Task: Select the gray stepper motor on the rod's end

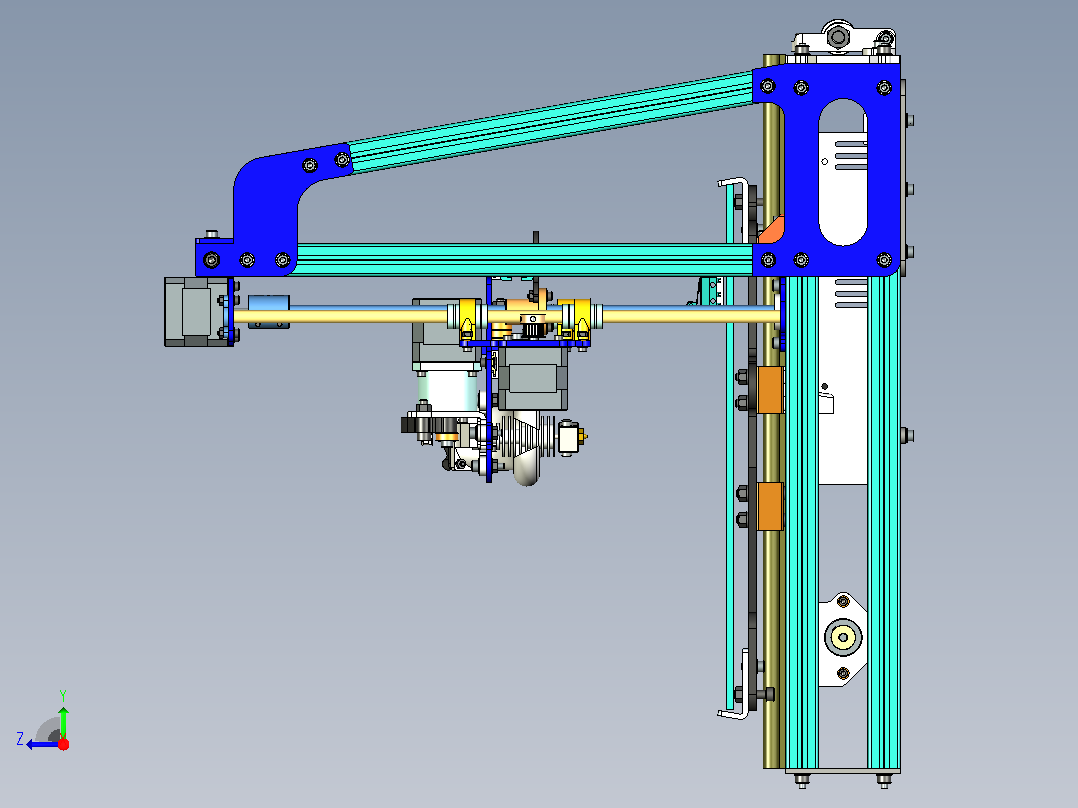Action: (197, 312)
